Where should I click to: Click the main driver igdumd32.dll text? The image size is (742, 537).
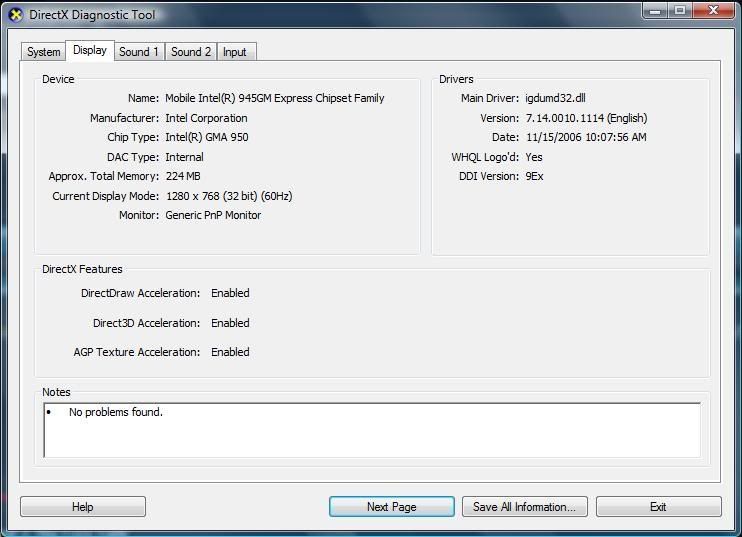[555, 98]
